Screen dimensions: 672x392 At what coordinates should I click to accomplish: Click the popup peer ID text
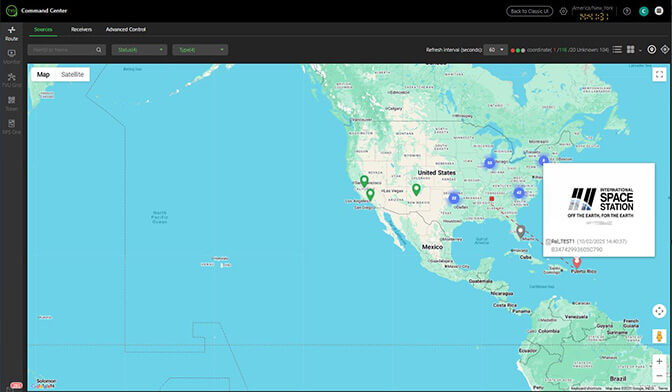point(577,249)
